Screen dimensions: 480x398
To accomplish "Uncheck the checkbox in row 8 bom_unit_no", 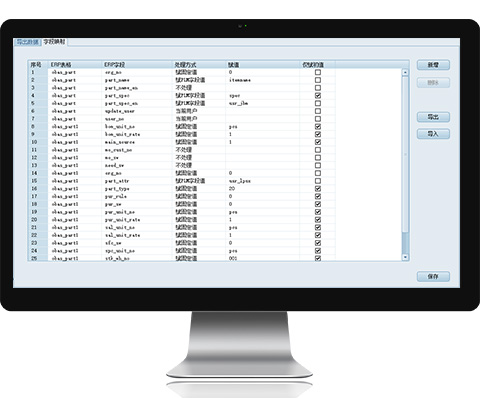I will [x=318, y=127].
